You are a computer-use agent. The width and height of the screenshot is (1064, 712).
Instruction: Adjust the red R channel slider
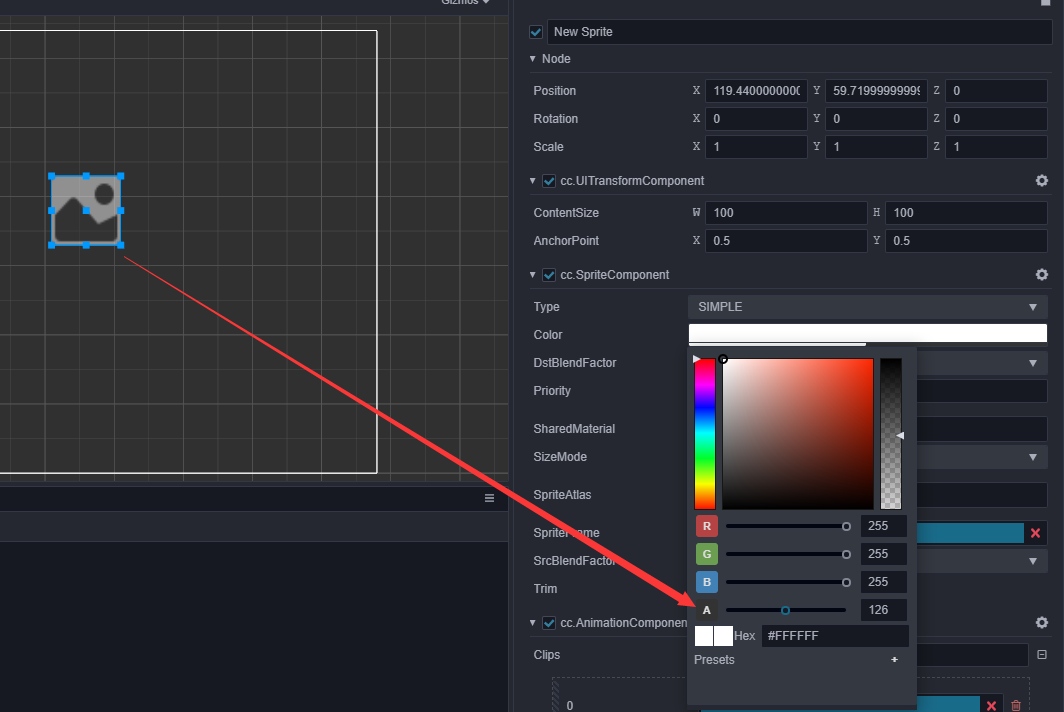coord(786,526)
